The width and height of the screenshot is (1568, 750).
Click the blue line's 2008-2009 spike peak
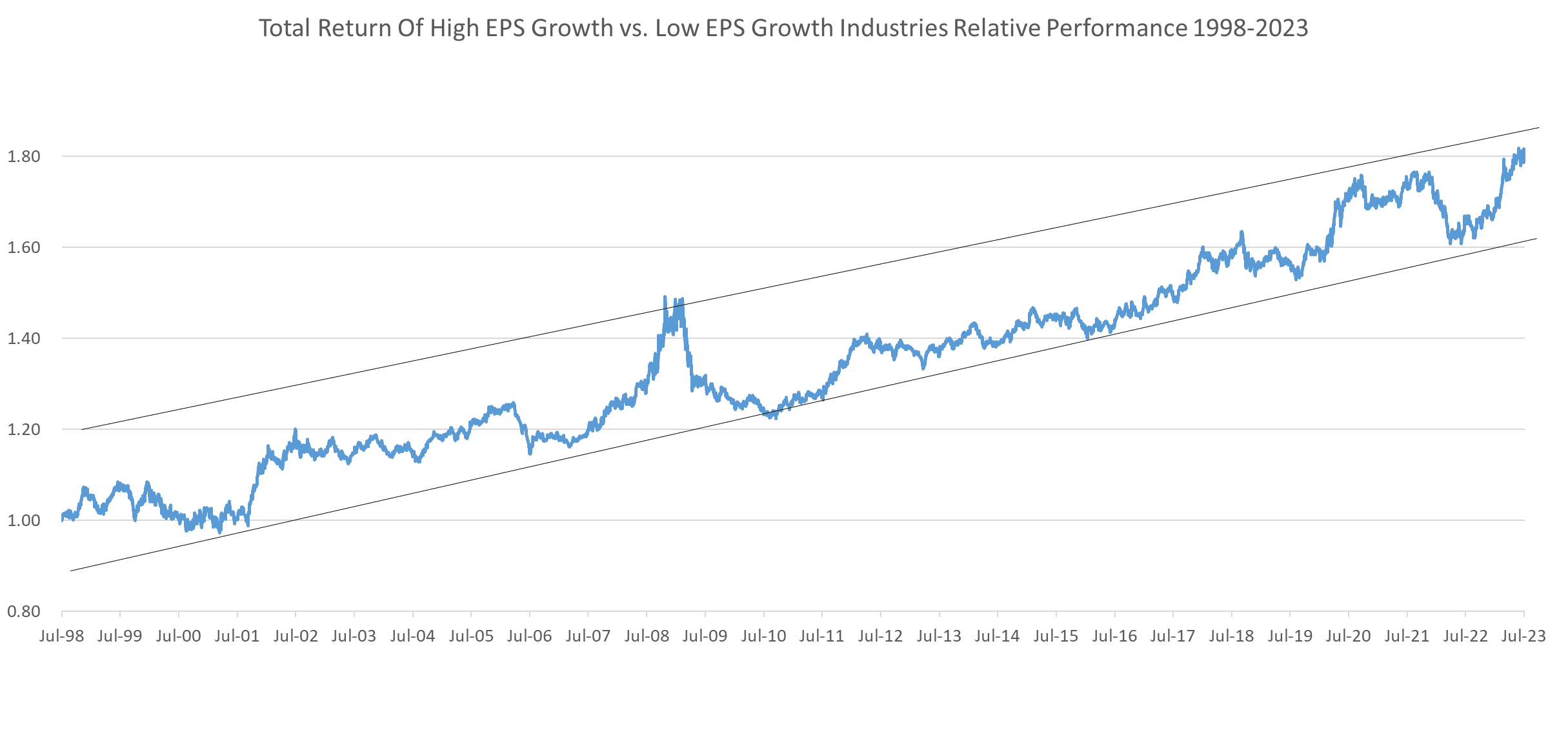(665, 298)
